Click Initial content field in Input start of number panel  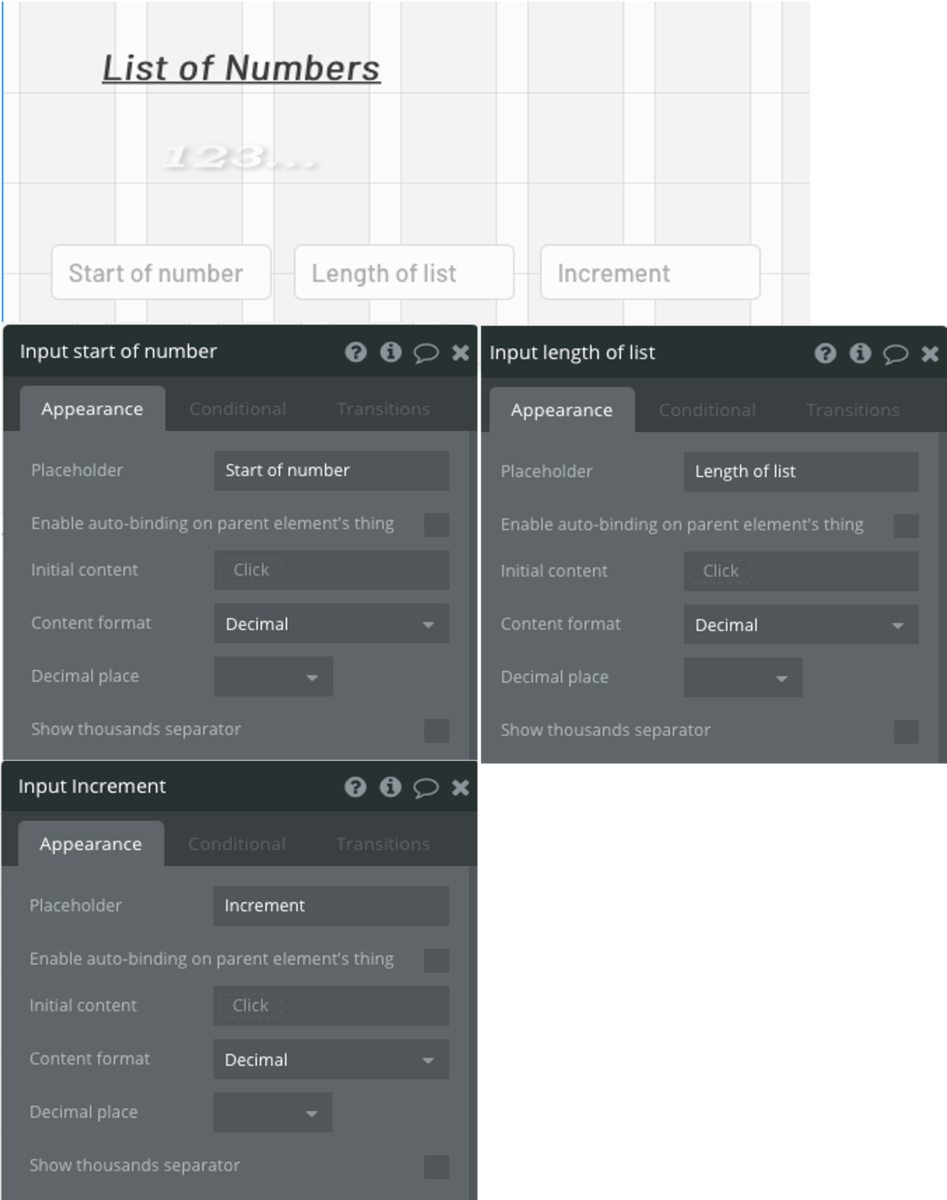pos(332,570)
